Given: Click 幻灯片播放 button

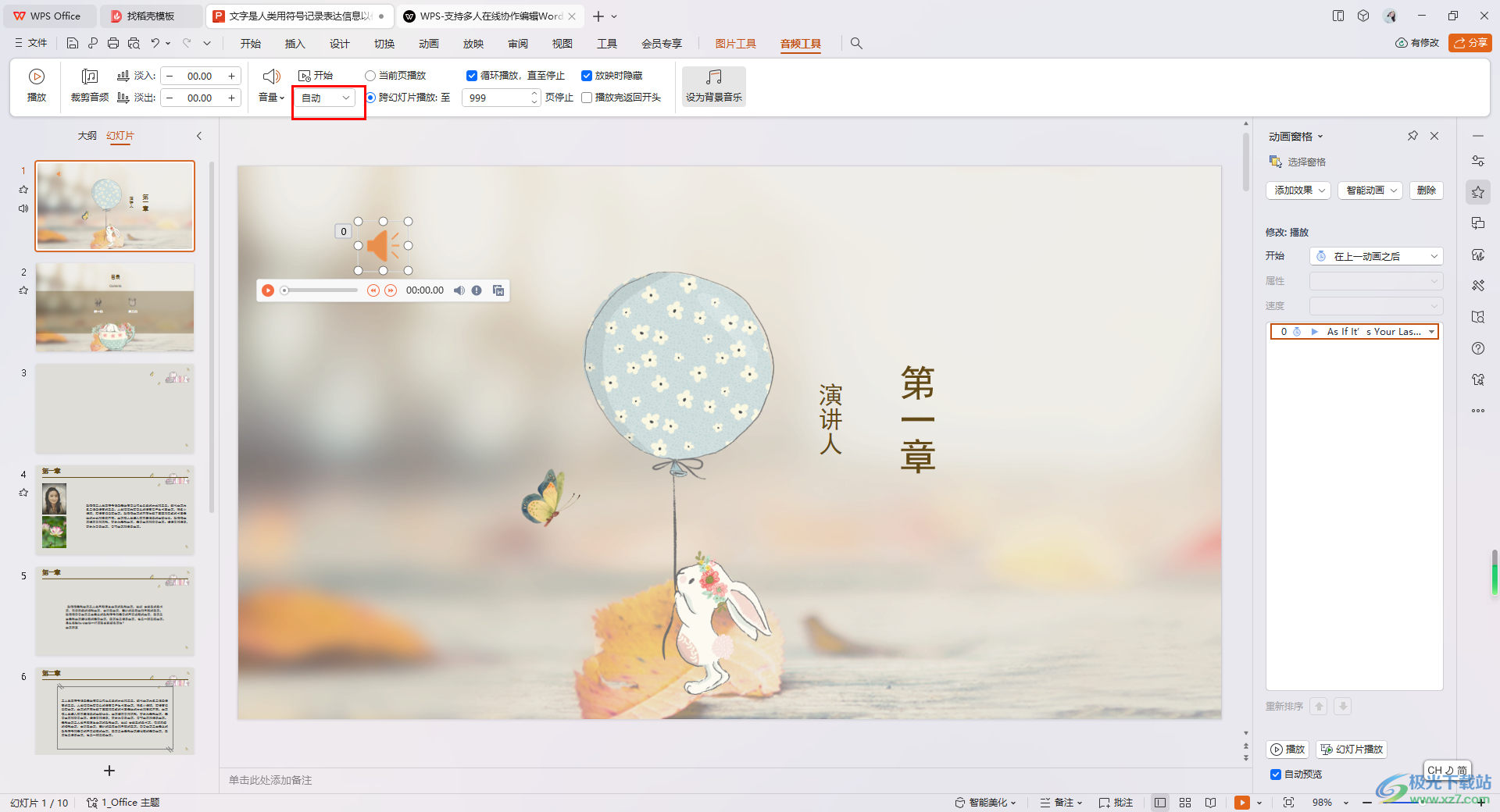Looking at the screenshot, I should tap(1352, 750).
